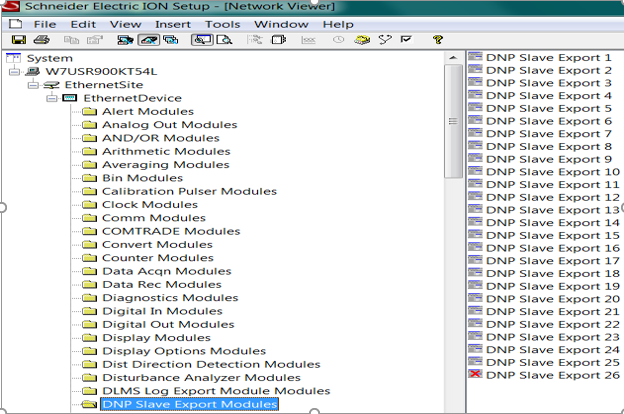This screenshot has height=414, width=624.
Task: Click the page-with-magnifier toolbar icon
Action: pos(224,40)
